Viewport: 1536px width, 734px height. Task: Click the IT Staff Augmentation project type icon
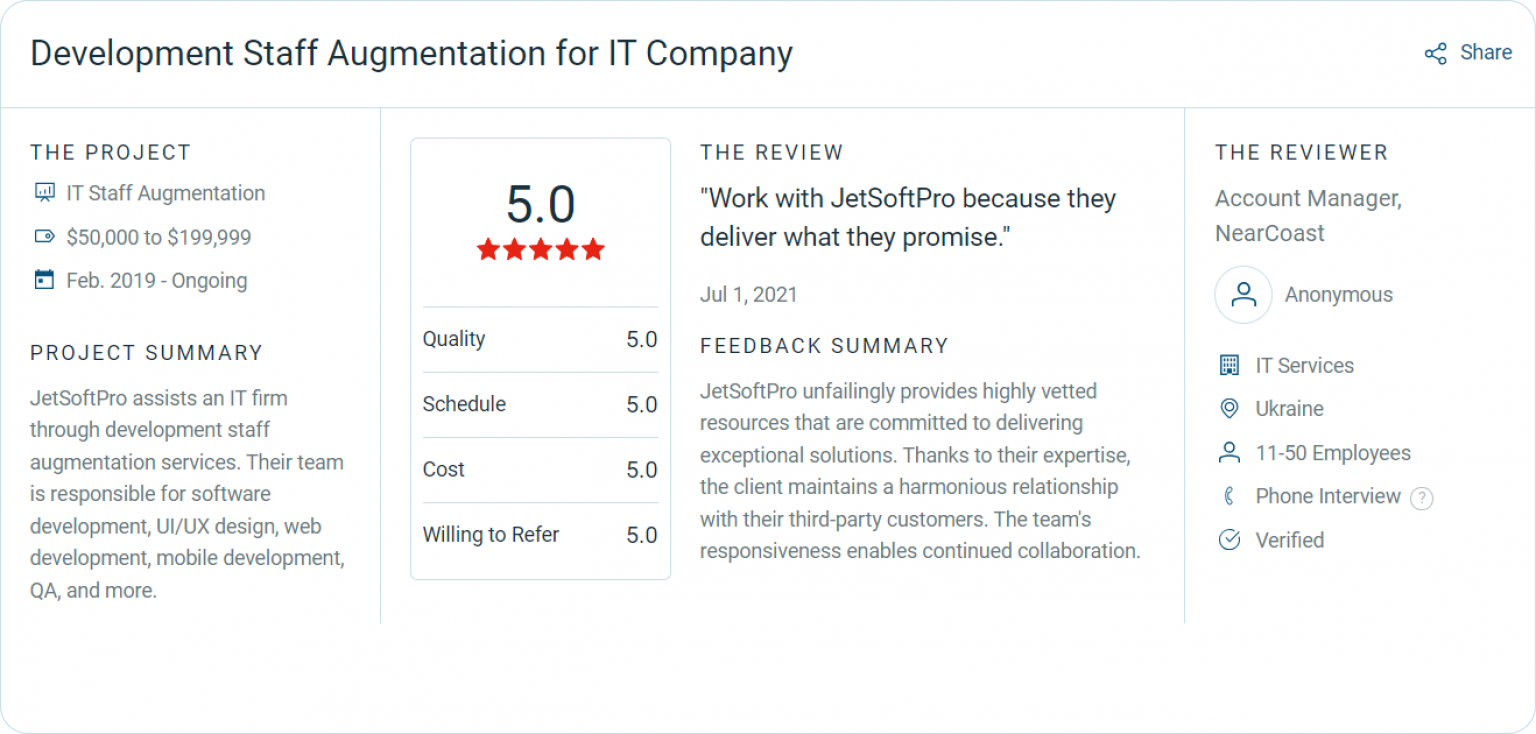[x=44, y=192]
